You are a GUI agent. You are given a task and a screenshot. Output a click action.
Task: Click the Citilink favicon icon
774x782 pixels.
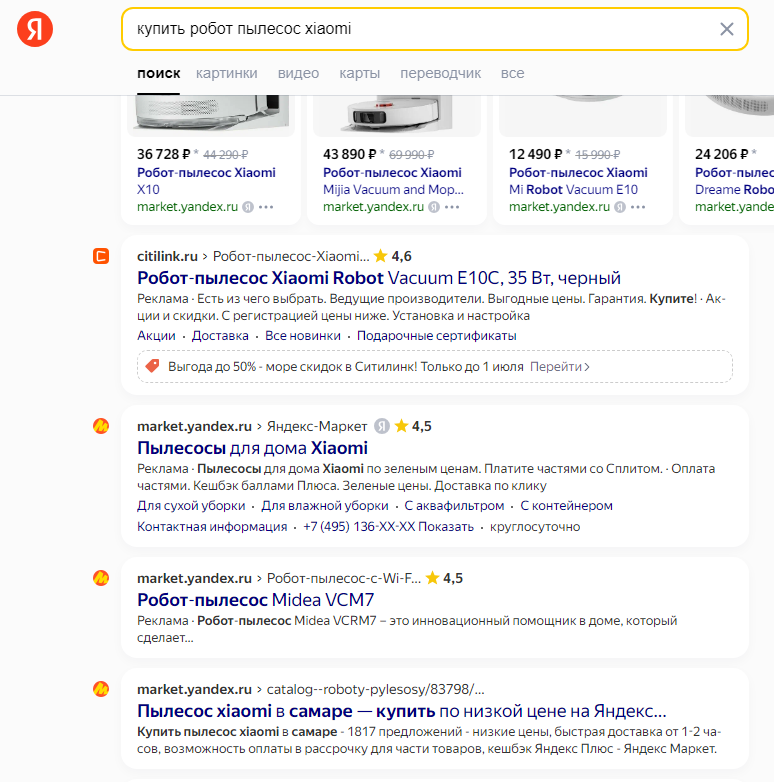pyautogui.click(x=101, y=256)
